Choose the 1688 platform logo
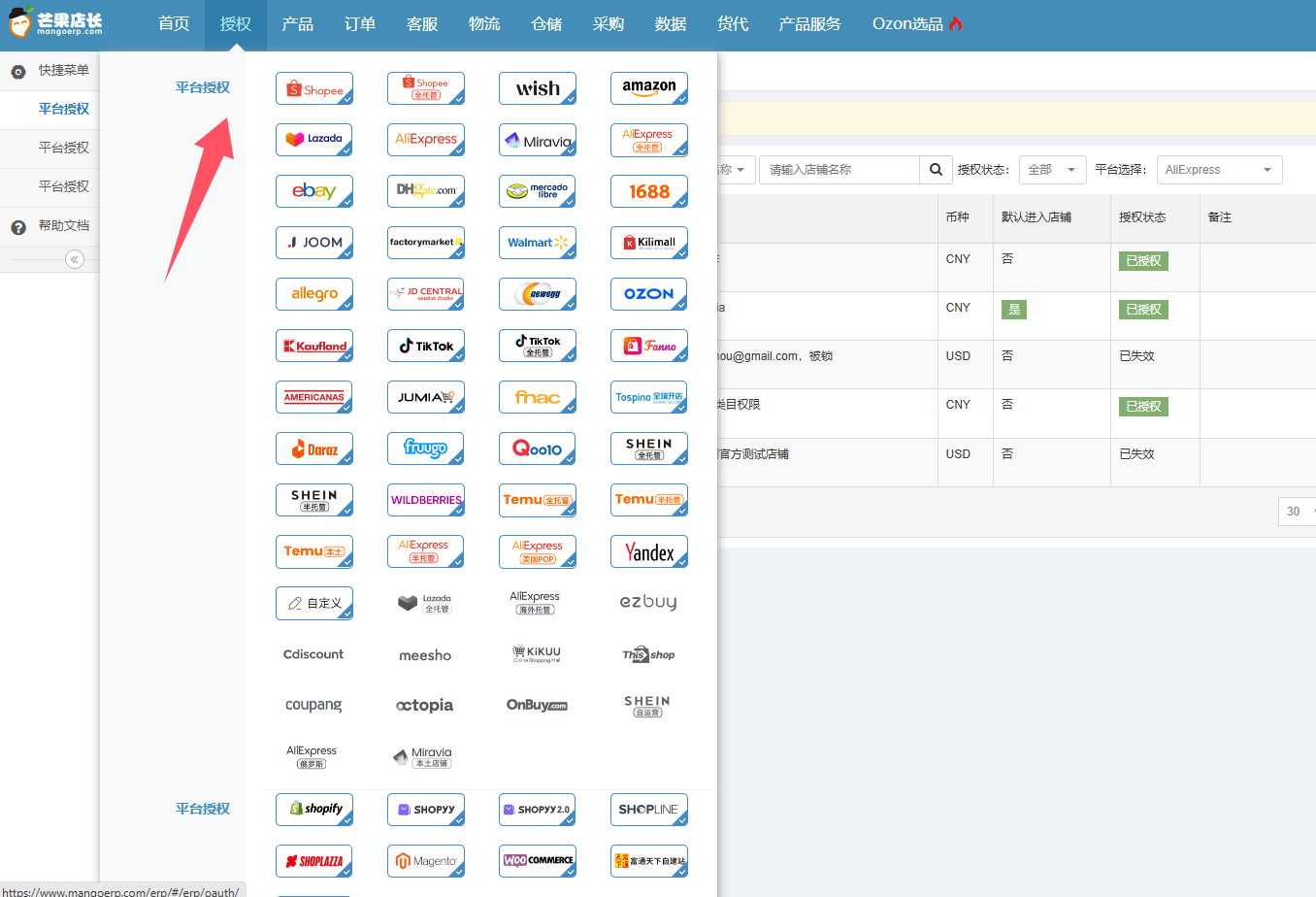 point(649,191)
